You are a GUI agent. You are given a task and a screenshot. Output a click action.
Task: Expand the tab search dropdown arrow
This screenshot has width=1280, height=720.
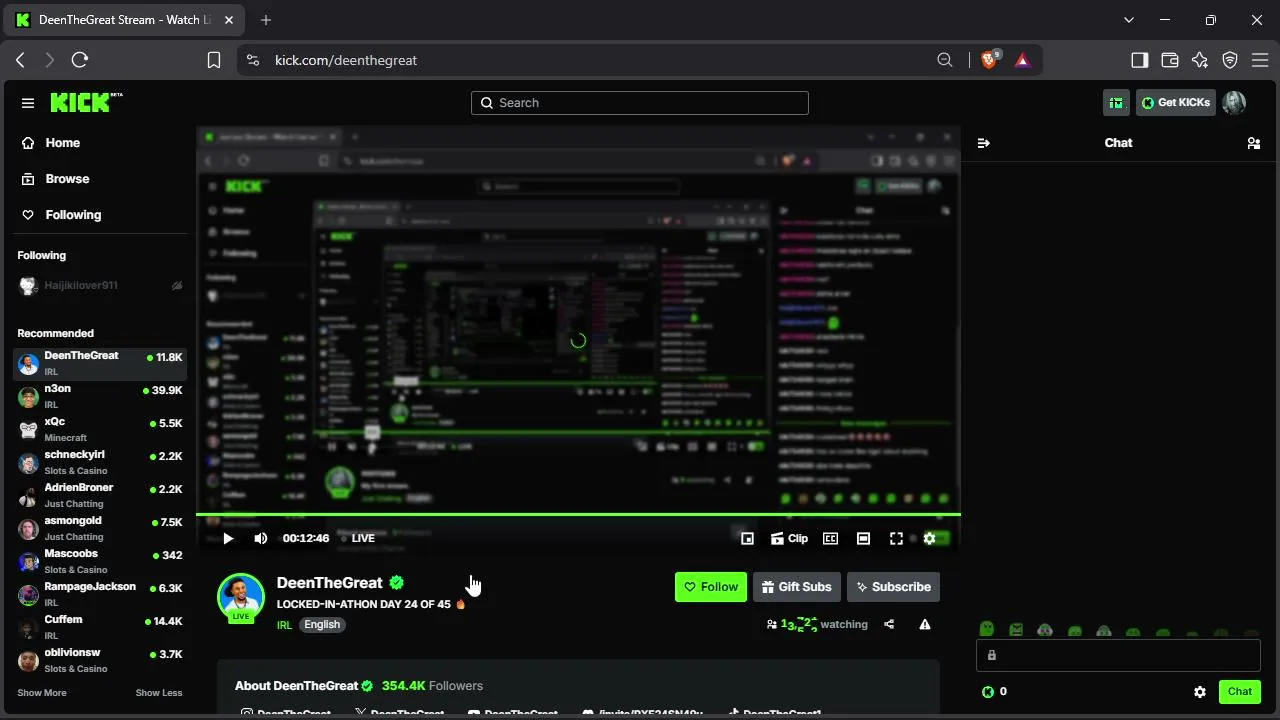1129,20
